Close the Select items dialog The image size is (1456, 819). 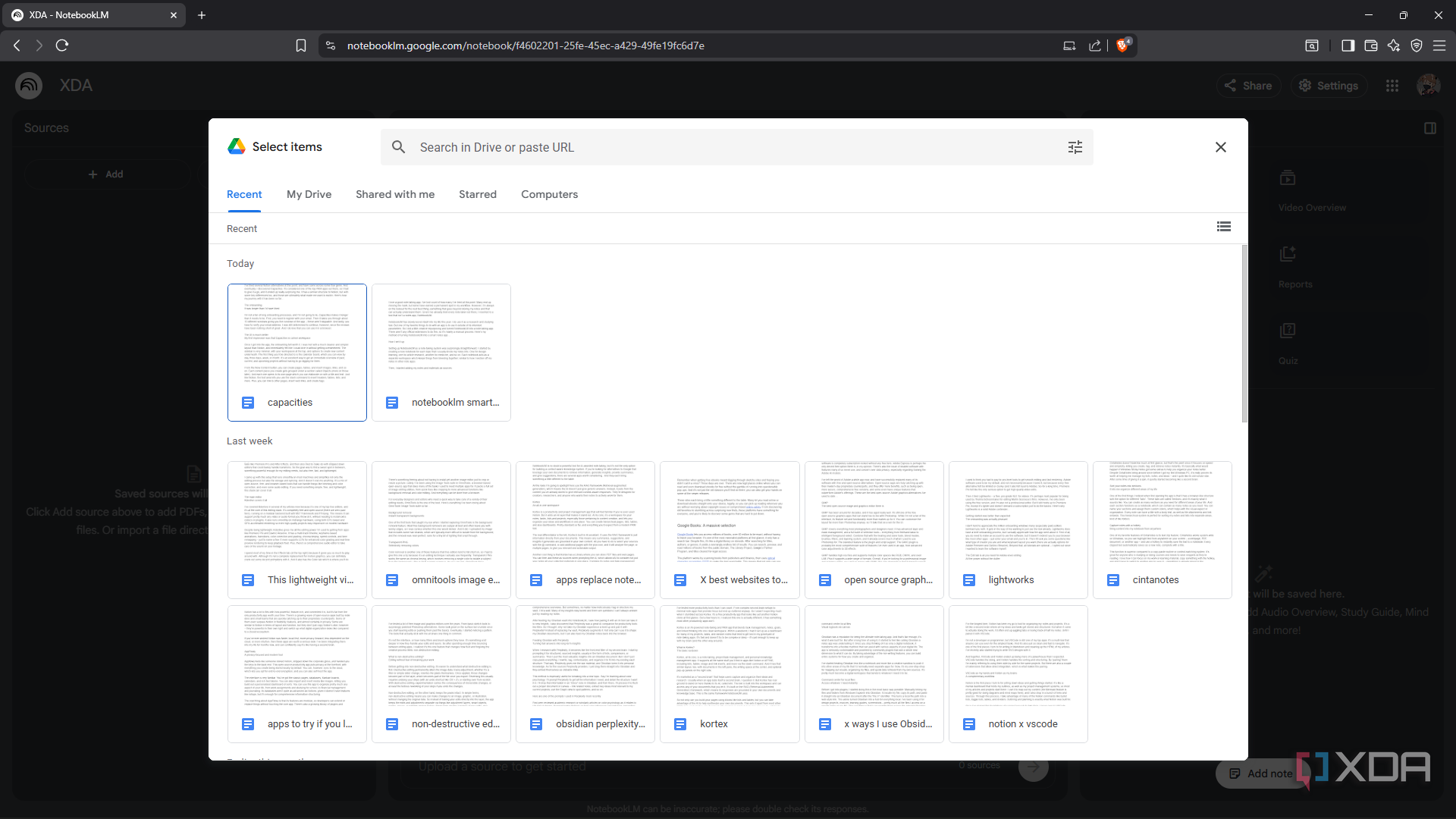(x=1221, y=147)
